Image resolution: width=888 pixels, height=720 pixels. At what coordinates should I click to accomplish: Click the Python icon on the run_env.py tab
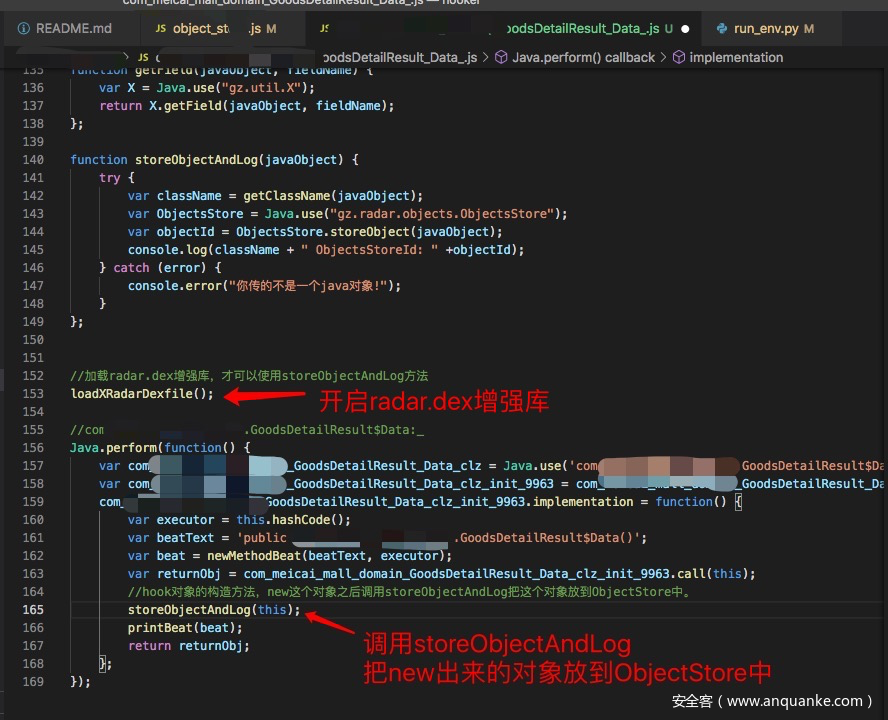(721, 28)
